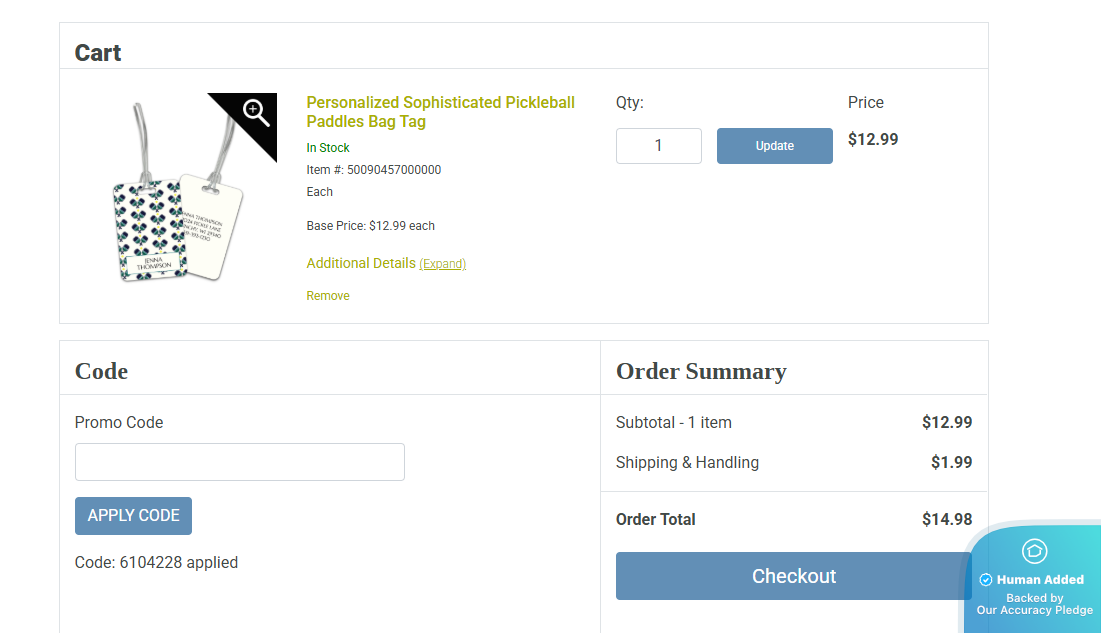Screen dimensions: 1101x633
Task: Click the Item # 50090457000000 text
Action: point(373,170)
